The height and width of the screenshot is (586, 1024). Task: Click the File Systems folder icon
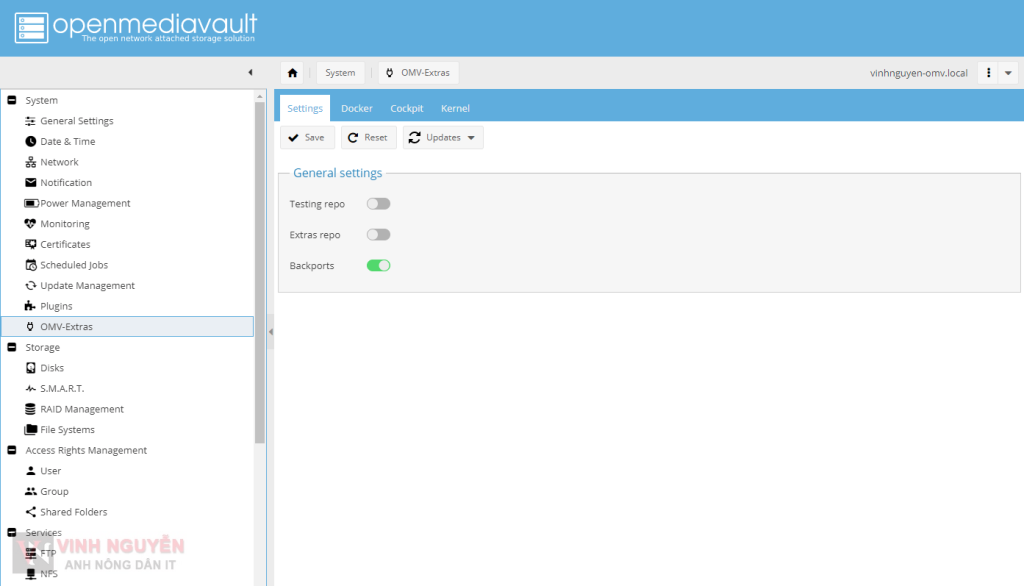30,429
